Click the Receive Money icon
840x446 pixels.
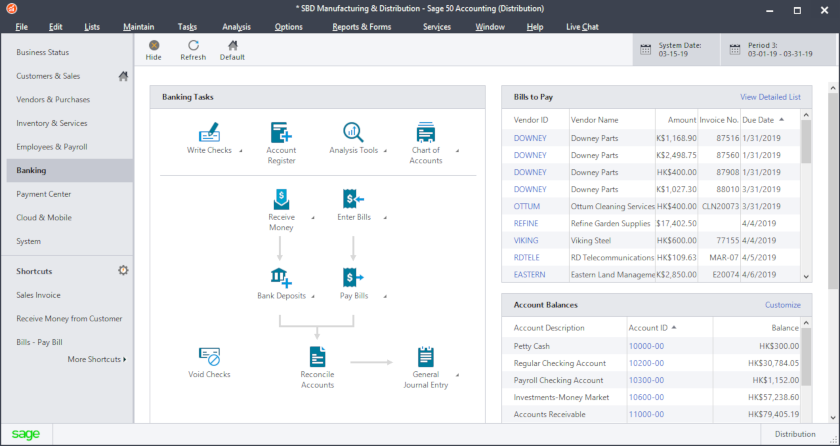click(x=281, y=198)
